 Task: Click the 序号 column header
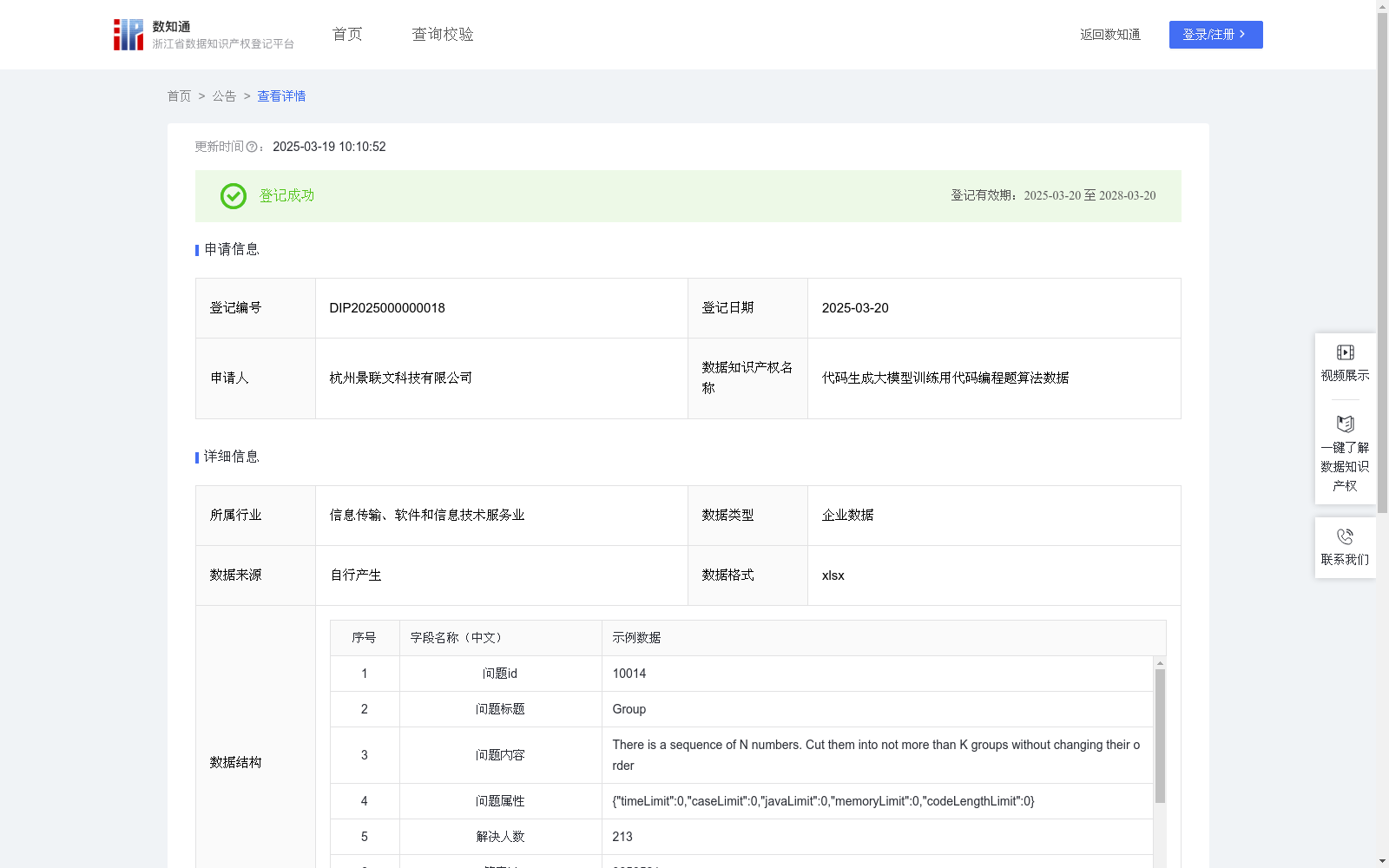[365, 638]
